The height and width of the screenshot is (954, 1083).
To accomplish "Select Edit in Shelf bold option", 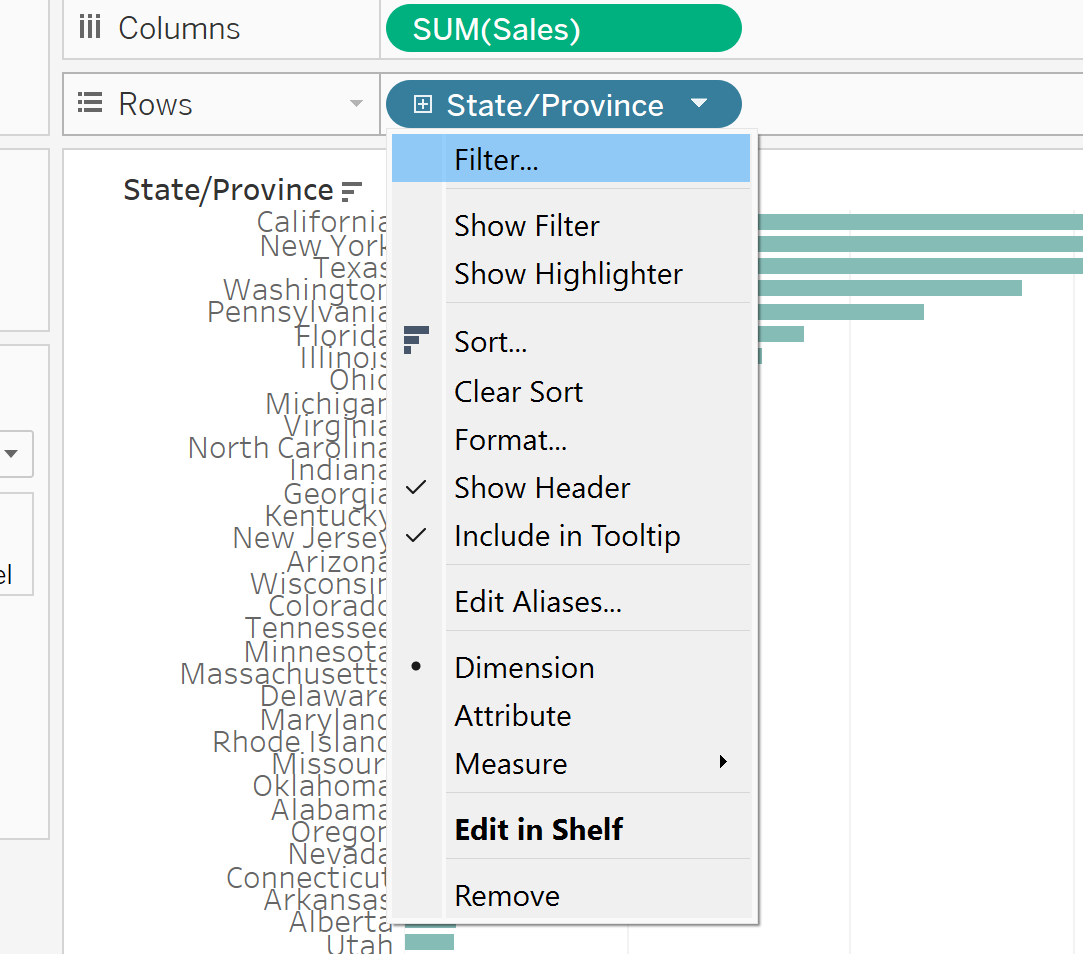I will coord(539,830).
